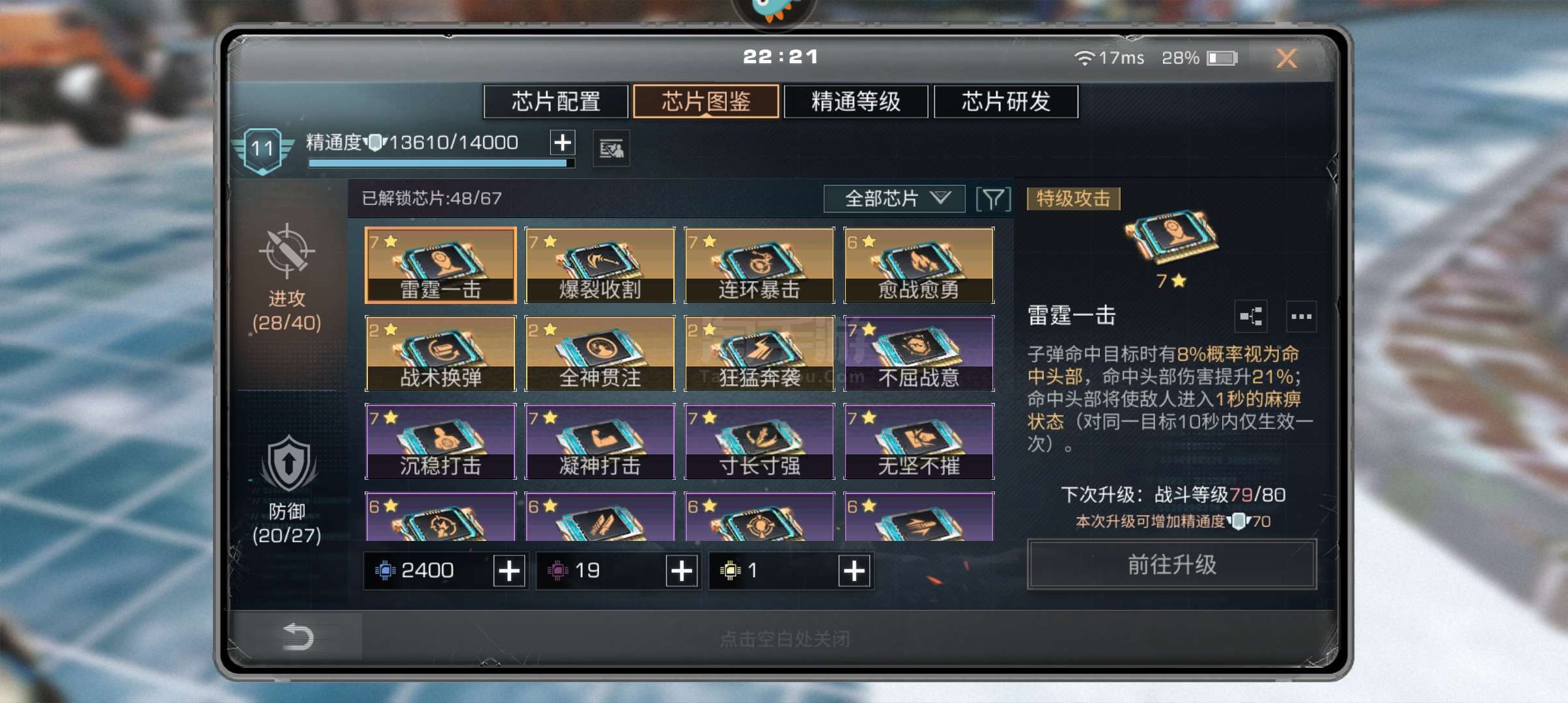Select the 不屈战意 chip thumbnail

919,353
